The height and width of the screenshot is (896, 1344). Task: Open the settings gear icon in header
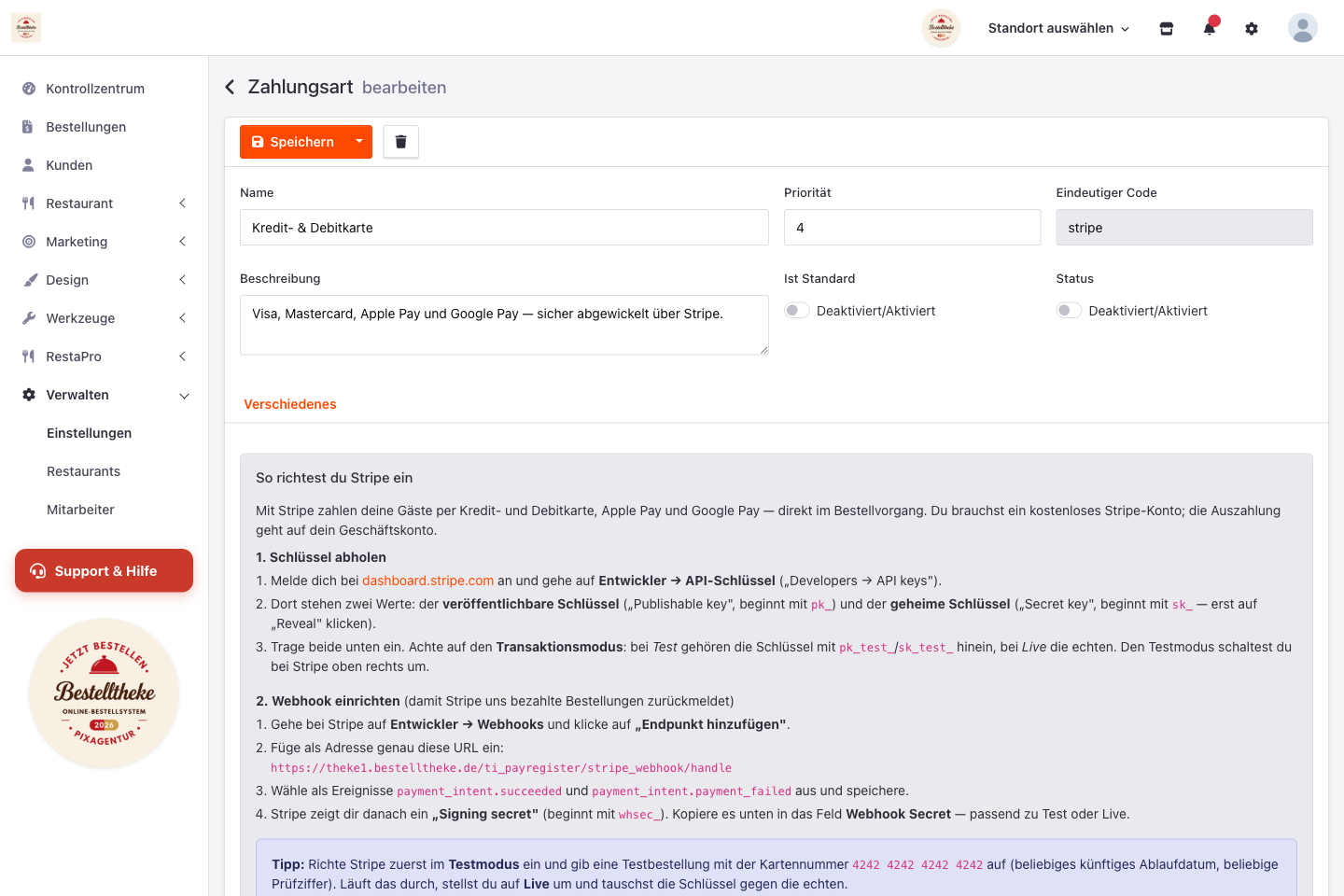[x=1252, y=29]
